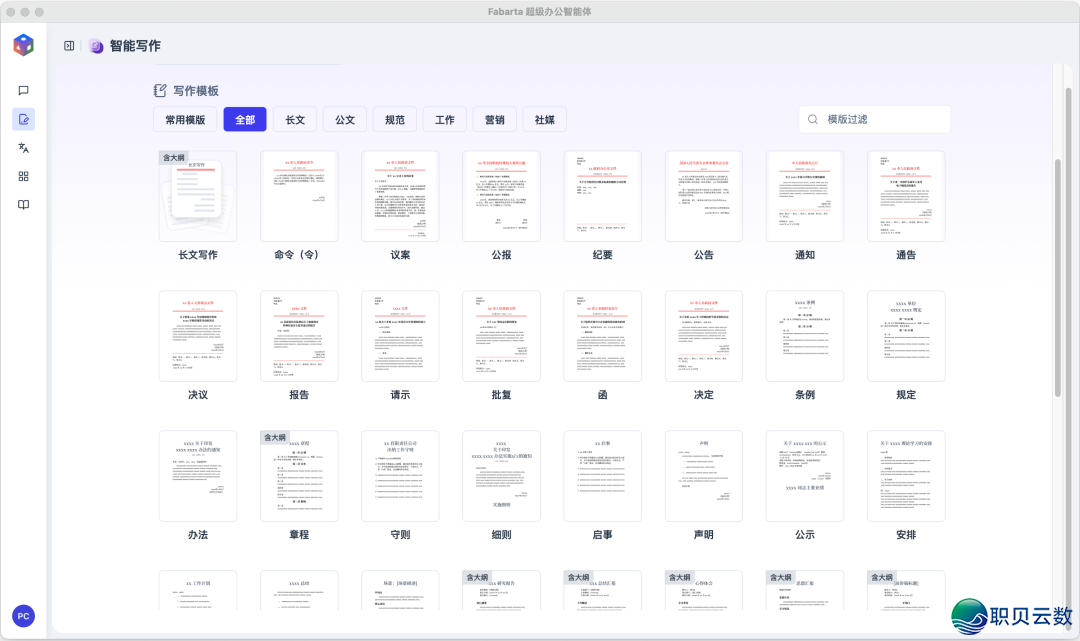Click the PC user avatar
Viewport: 1080px width, 641px height.
pos(23,616)
